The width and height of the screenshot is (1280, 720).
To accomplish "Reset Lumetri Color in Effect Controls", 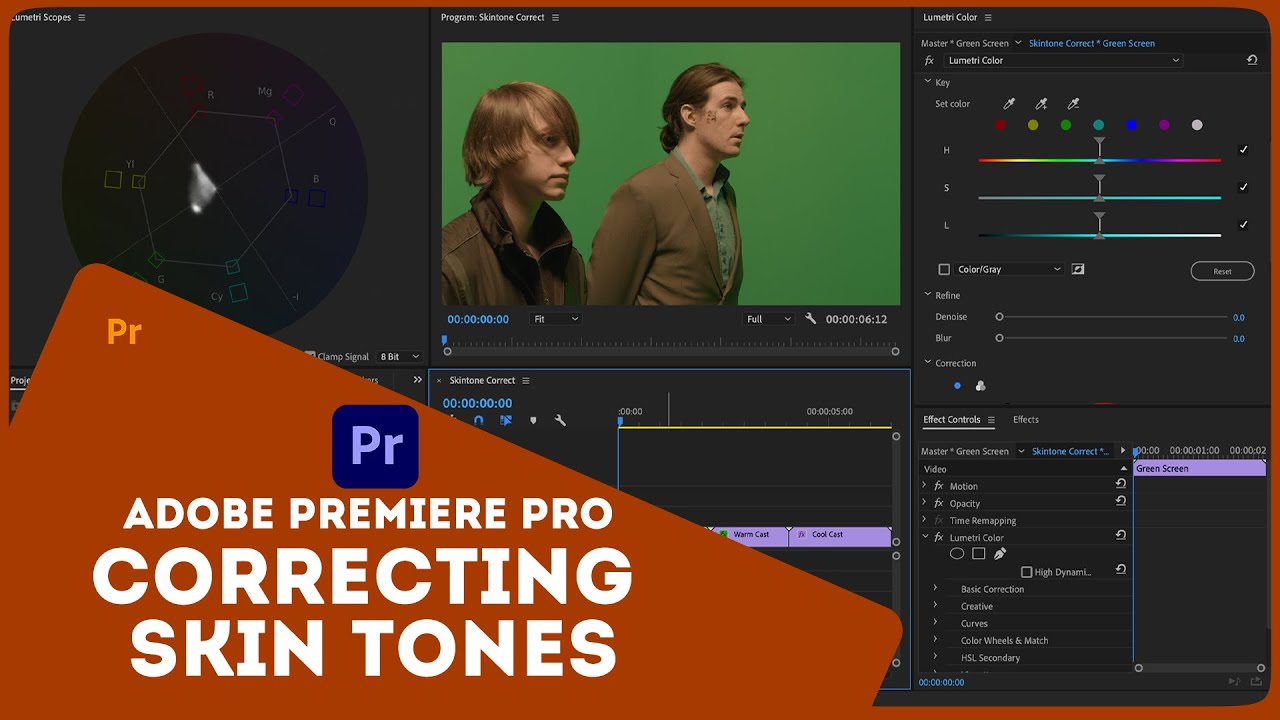I will click(1121, 536).
